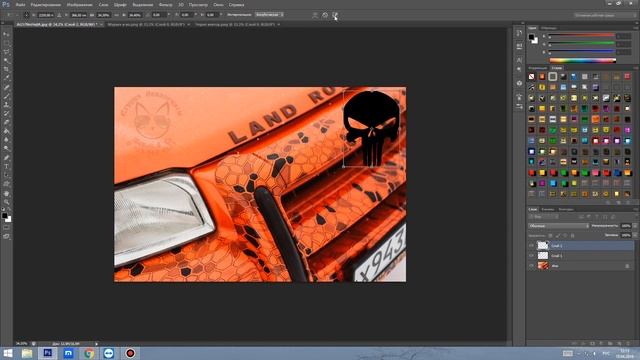Select the Zoom tool
This screenshot has width=640, height=360.
point(7,202)
